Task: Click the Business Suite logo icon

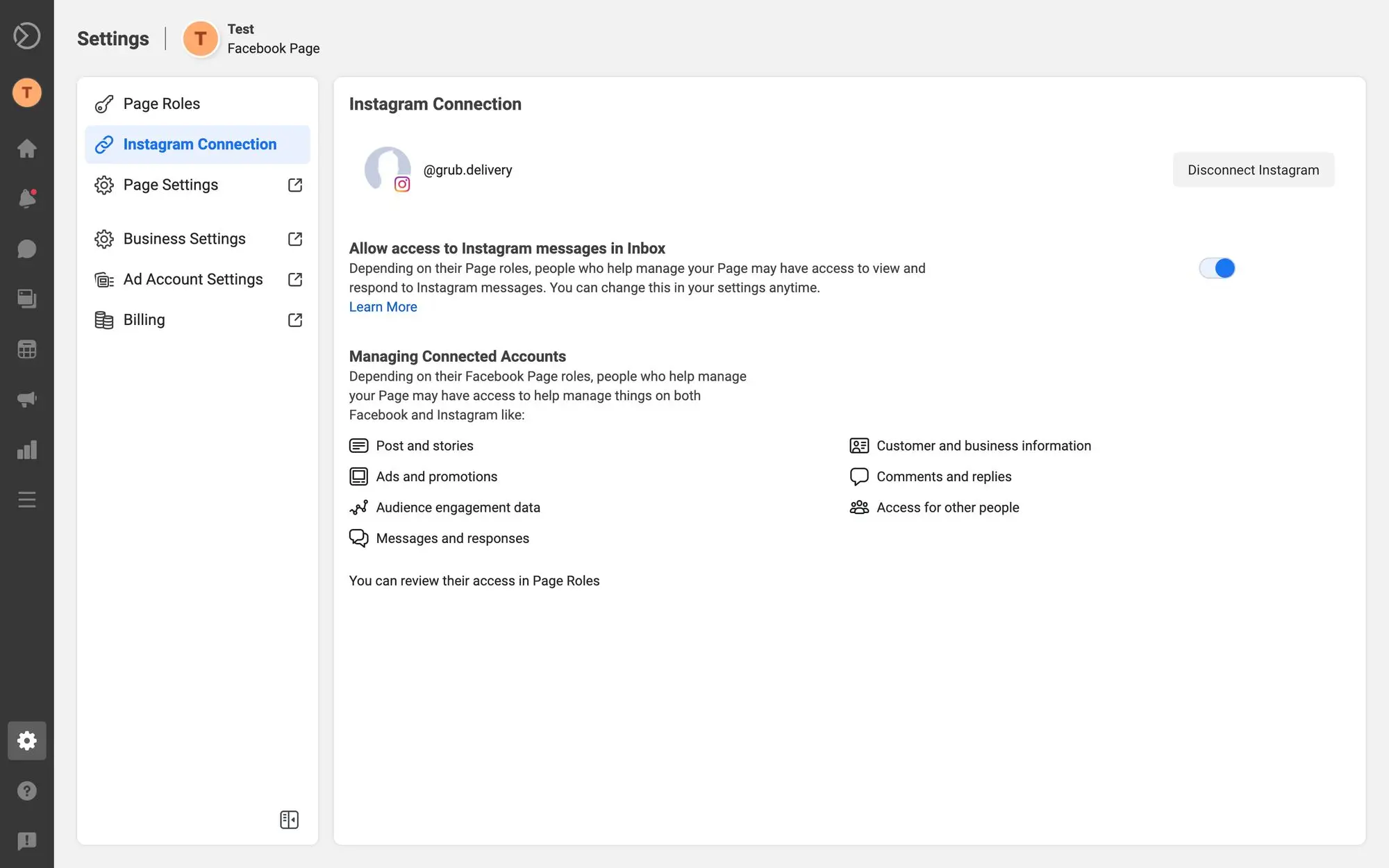Action: (x=26, y=36)
